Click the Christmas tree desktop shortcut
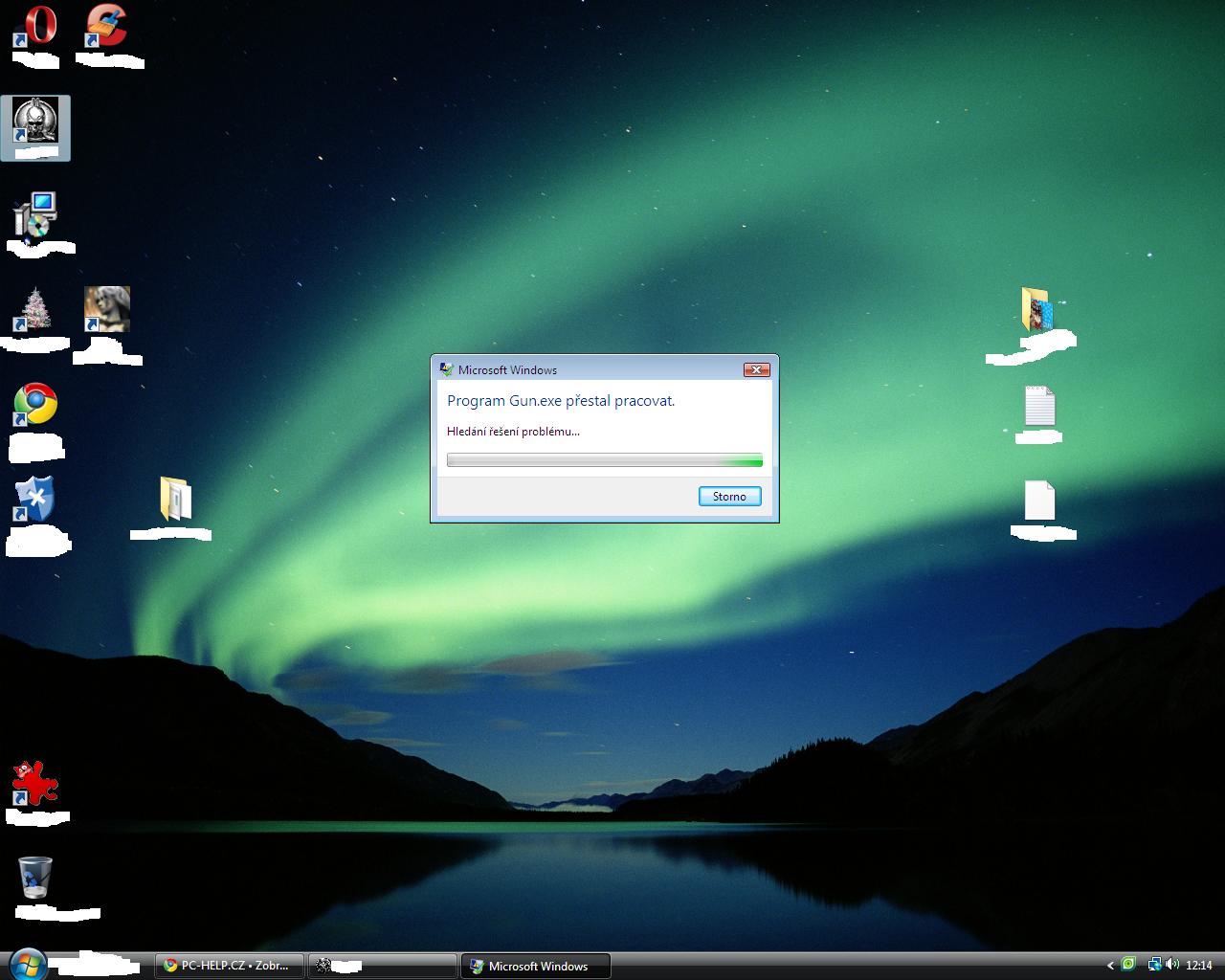1225x980 pixels. coord(35,309)
